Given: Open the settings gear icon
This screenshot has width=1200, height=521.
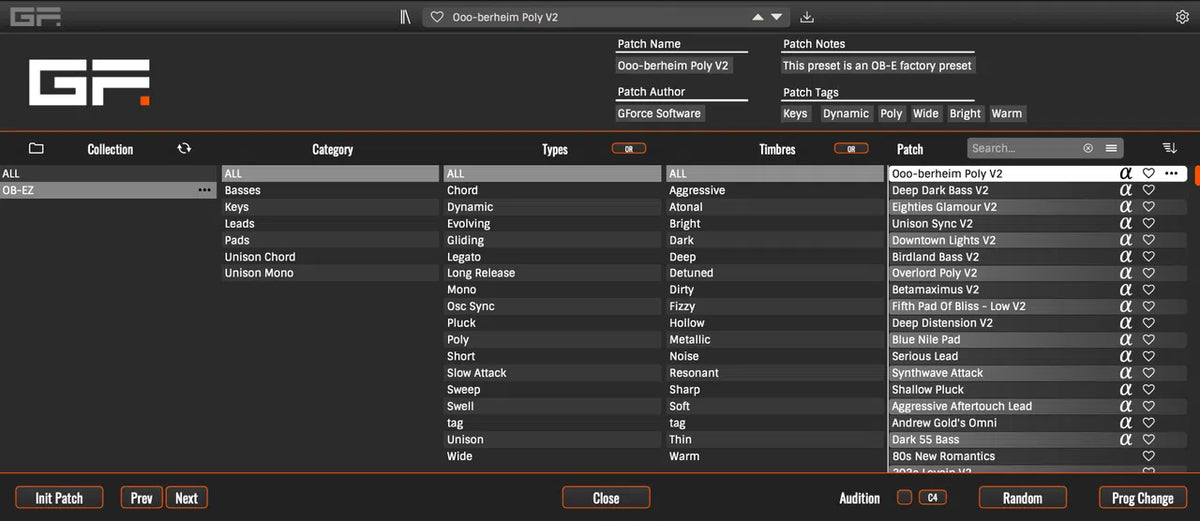Looking at the screenshot, I should [1182, 17].
